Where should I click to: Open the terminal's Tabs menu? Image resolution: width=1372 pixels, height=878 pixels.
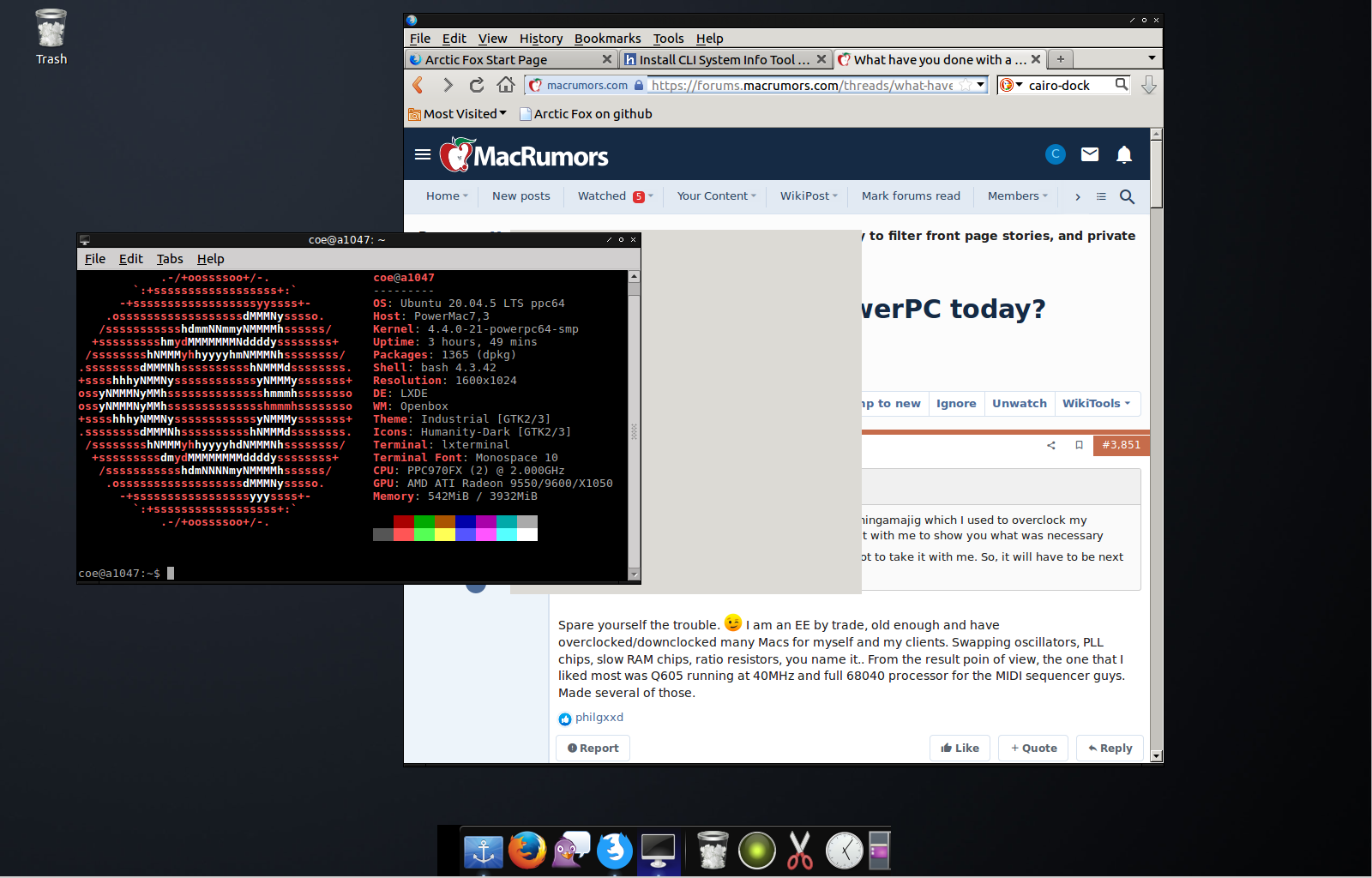(x=170, y=259)
